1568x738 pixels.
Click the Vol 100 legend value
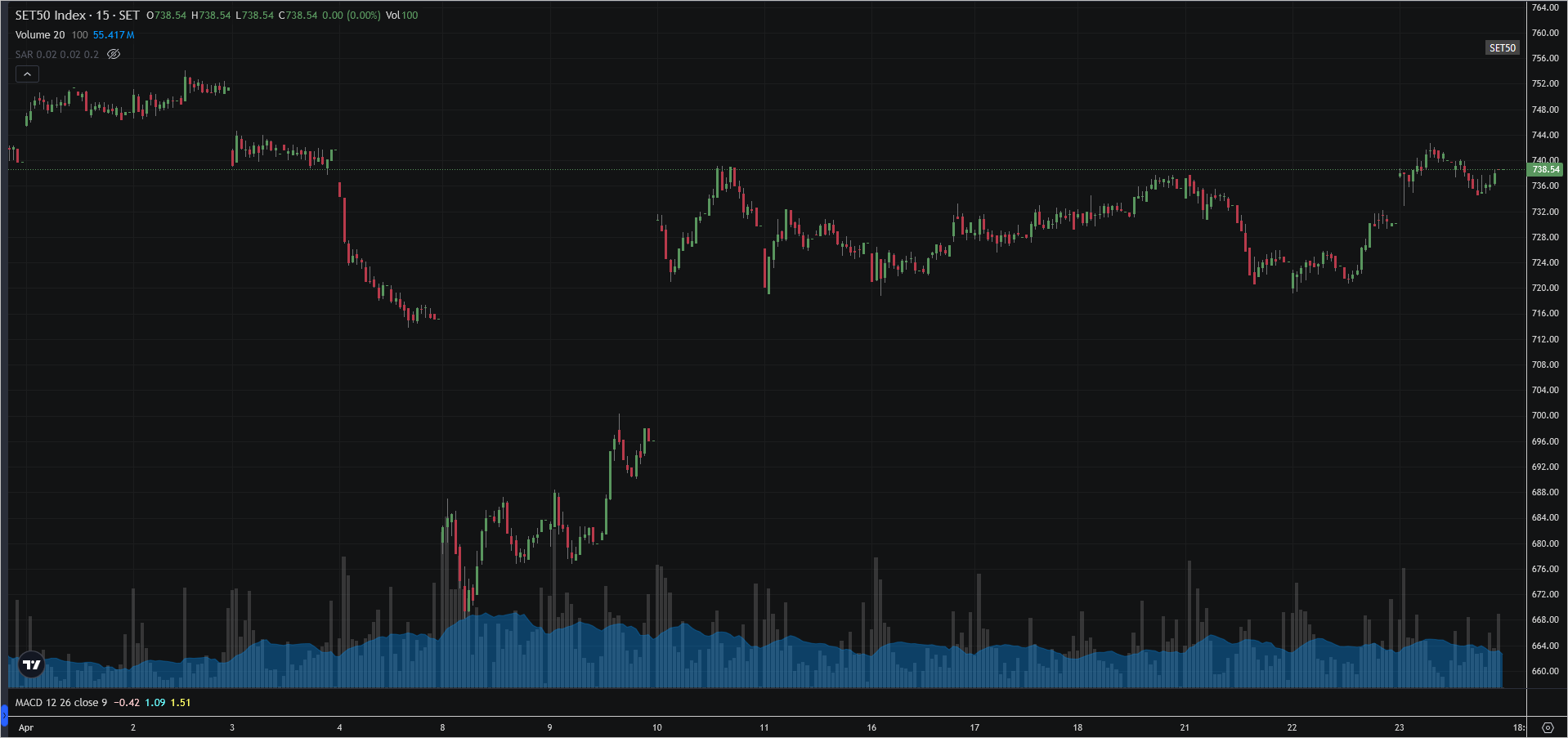[x=401, y=16]
